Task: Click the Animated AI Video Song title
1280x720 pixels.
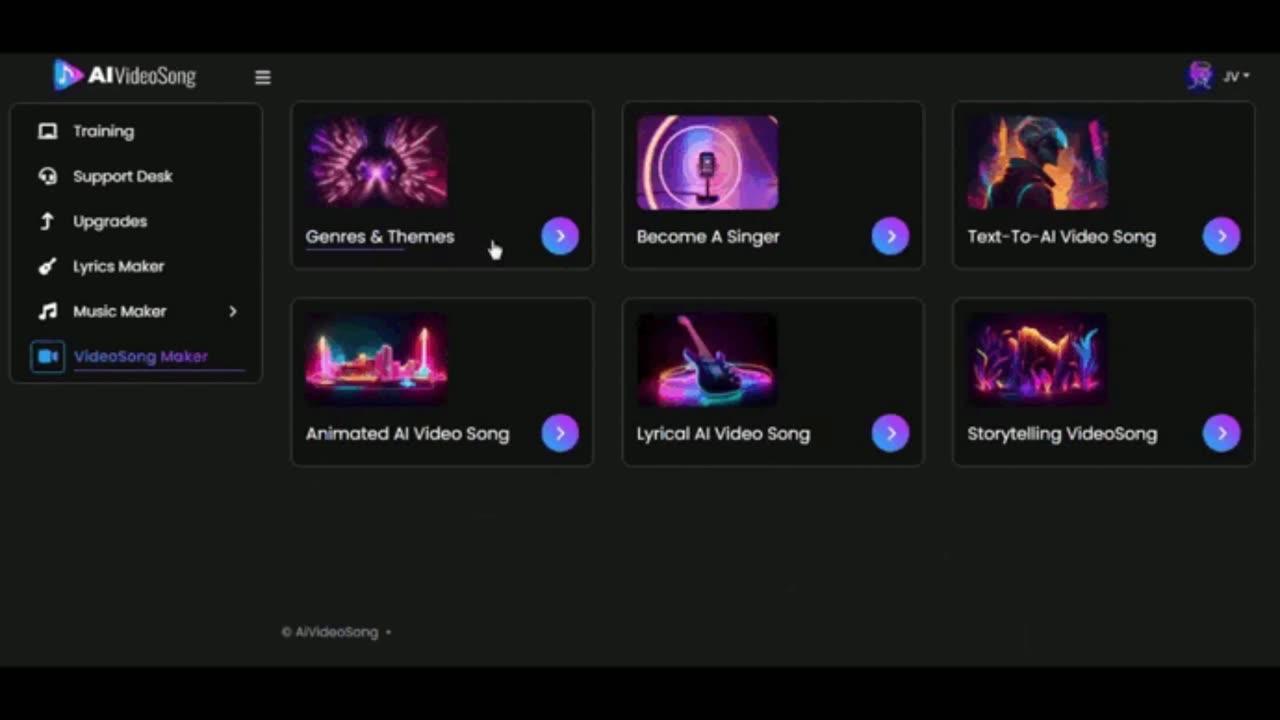Action: [x=407, y=434]
